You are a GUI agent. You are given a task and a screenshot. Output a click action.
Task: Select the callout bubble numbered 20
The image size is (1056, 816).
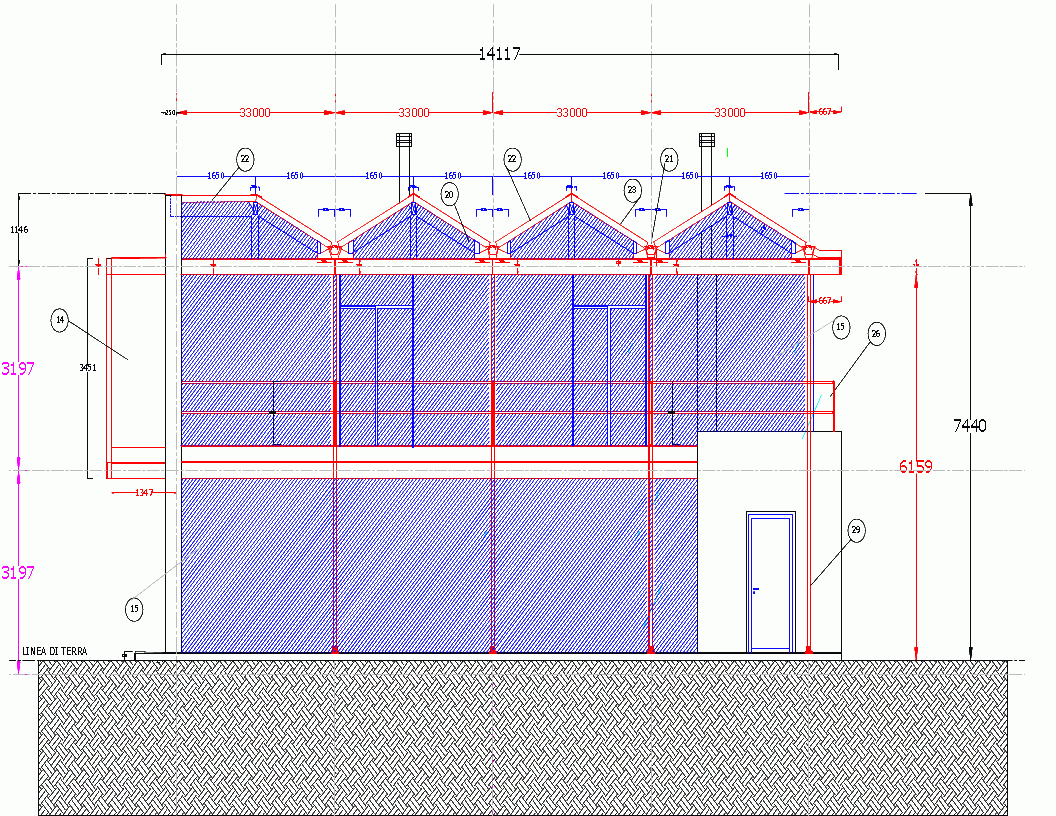450,193
